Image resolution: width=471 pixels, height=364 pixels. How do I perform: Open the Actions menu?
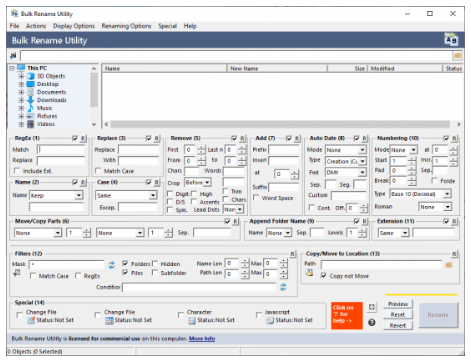pyautogui.click(x=36, y=26)
